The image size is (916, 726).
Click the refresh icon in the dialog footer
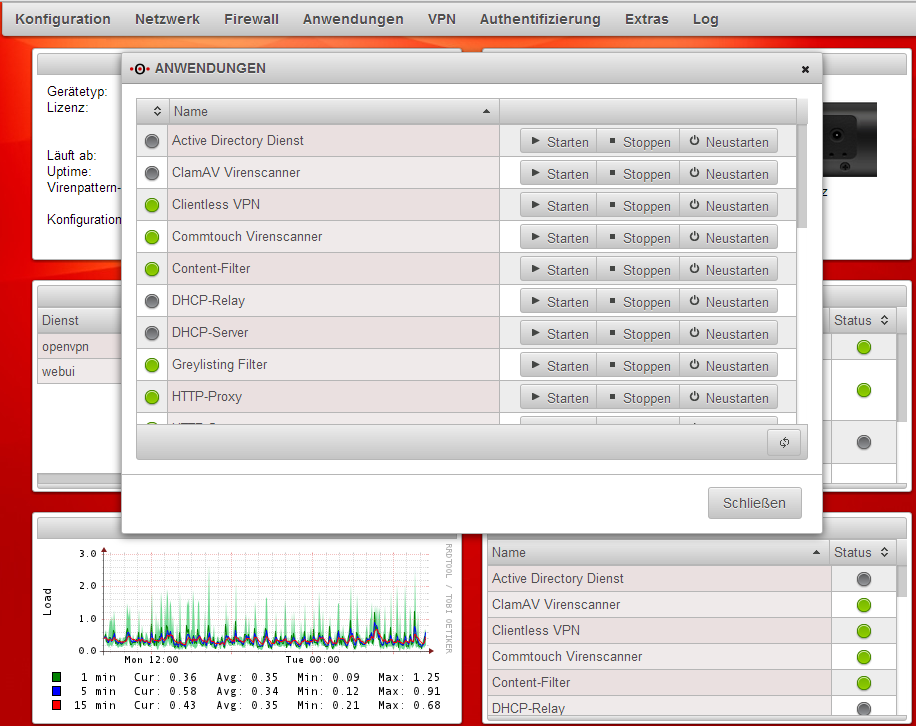(x=784, y=443)
